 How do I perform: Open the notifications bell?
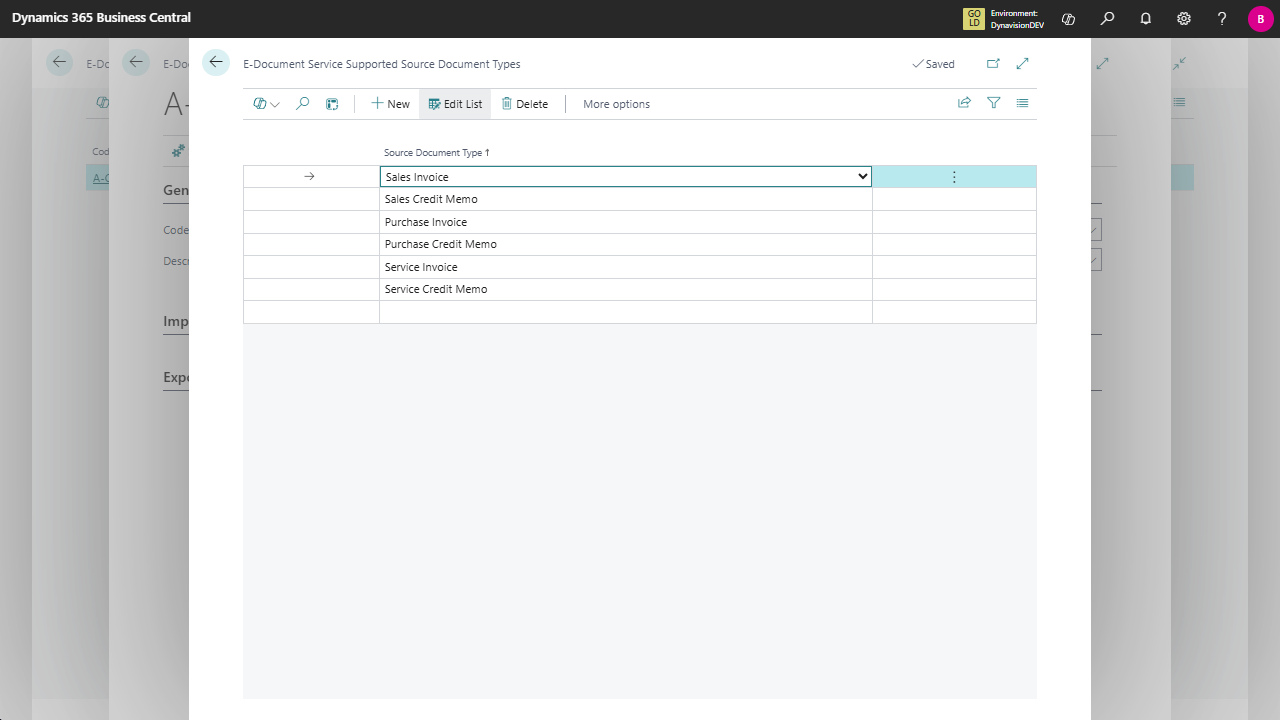tap(1145, 18)
